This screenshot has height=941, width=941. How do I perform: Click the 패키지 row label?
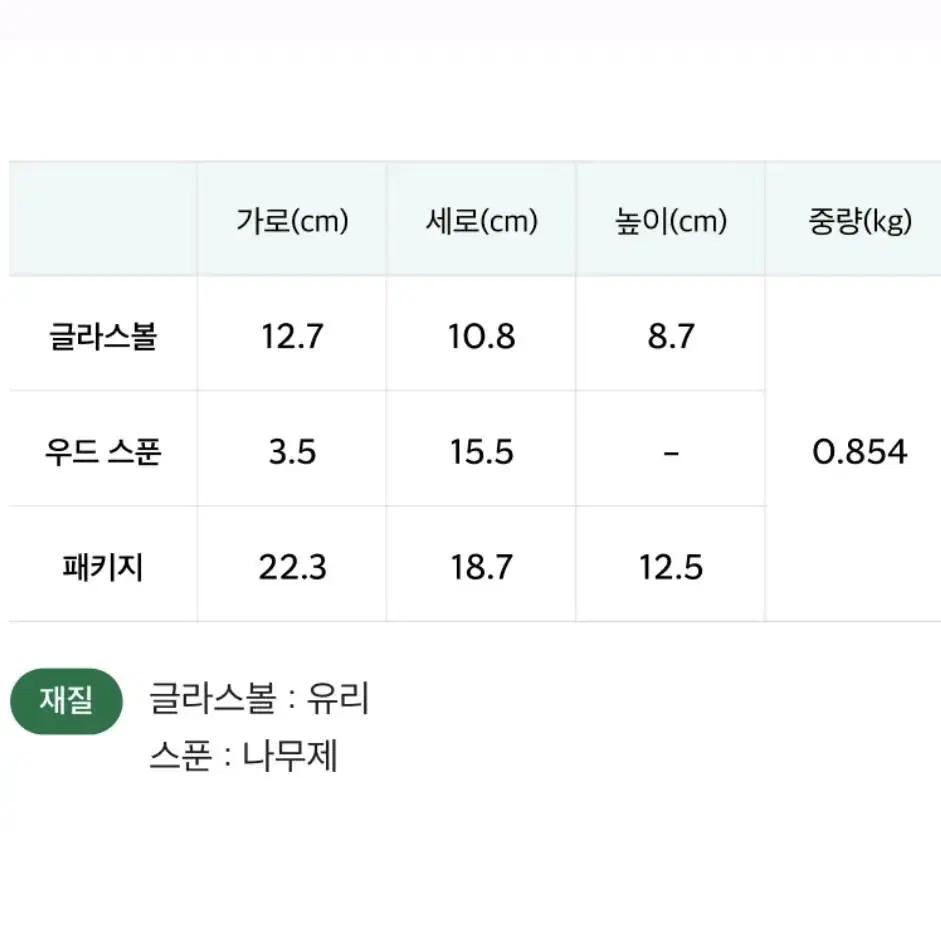[103, 567]
